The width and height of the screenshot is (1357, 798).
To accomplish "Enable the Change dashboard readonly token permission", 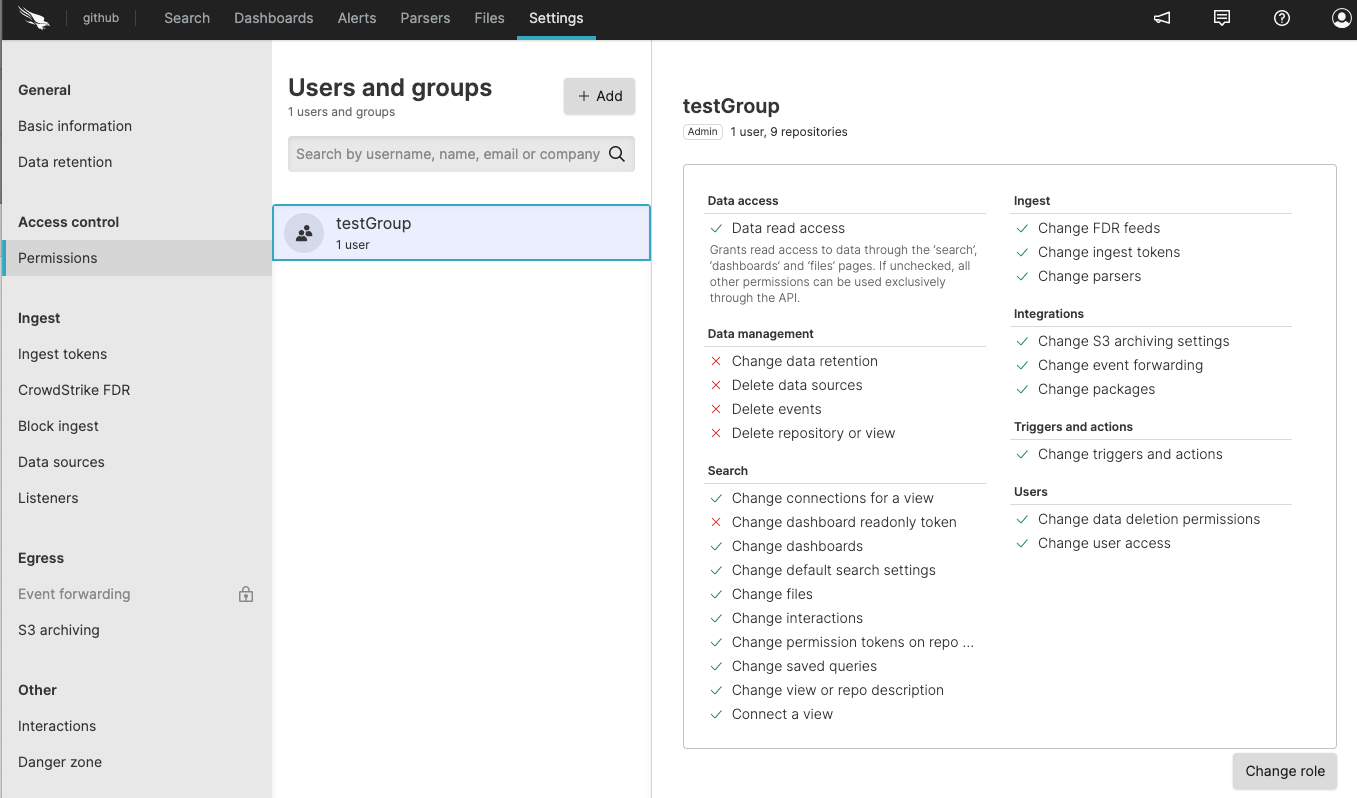I will (x=716, y=522).
